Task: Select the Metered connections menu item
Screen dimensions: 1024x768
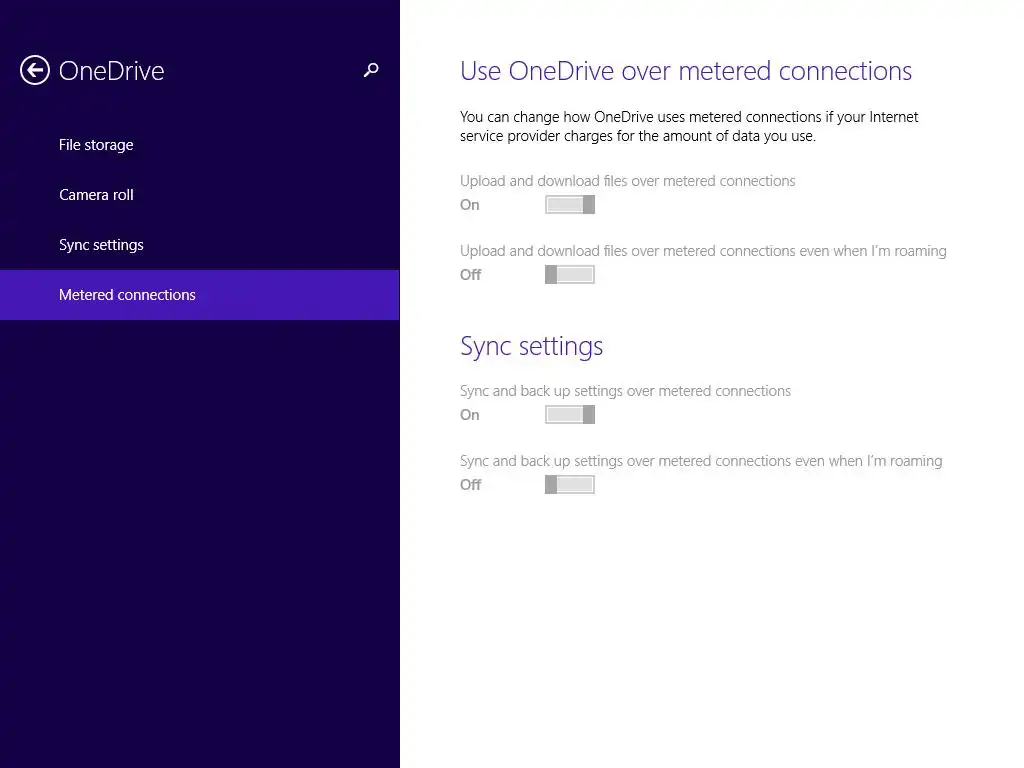Action: coord(200,295)
